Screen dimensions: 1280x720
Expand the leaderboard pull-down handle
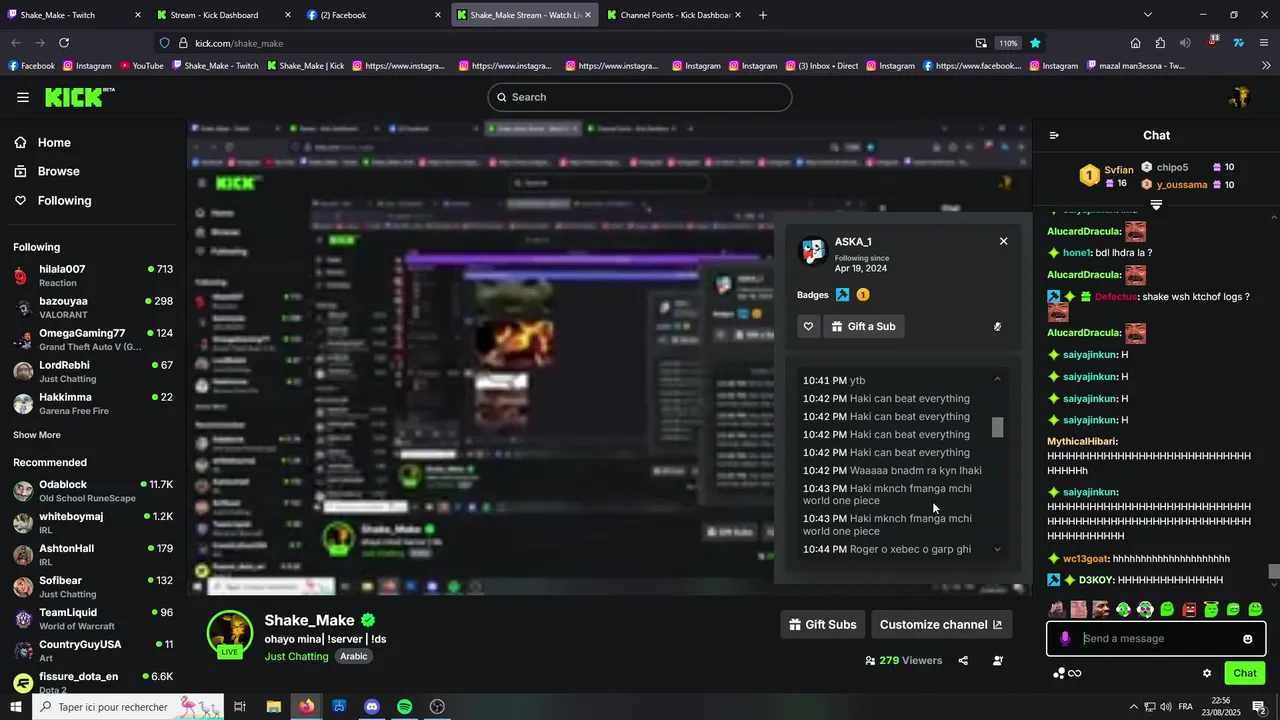[x=1156, y=204]
